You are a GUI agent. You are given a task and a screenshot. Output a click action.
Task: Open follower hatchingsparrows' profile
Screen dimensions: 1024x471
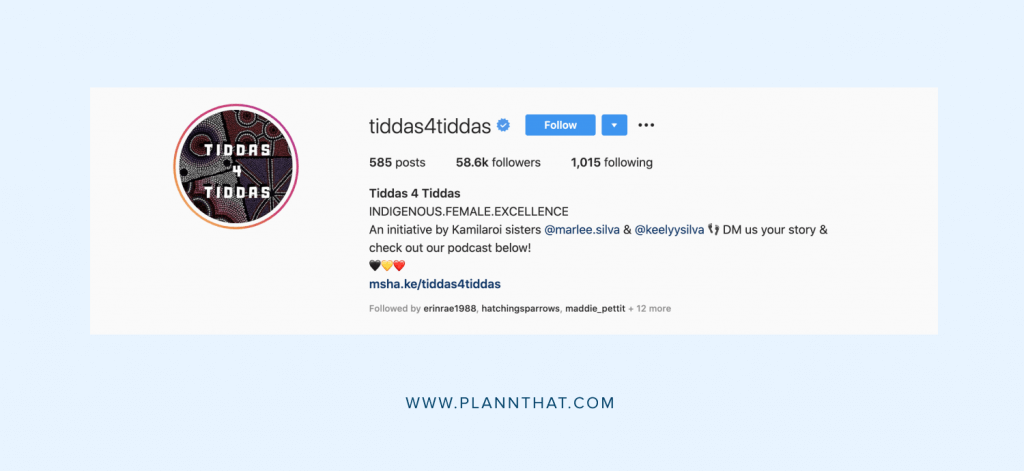(x=521, y=308)
